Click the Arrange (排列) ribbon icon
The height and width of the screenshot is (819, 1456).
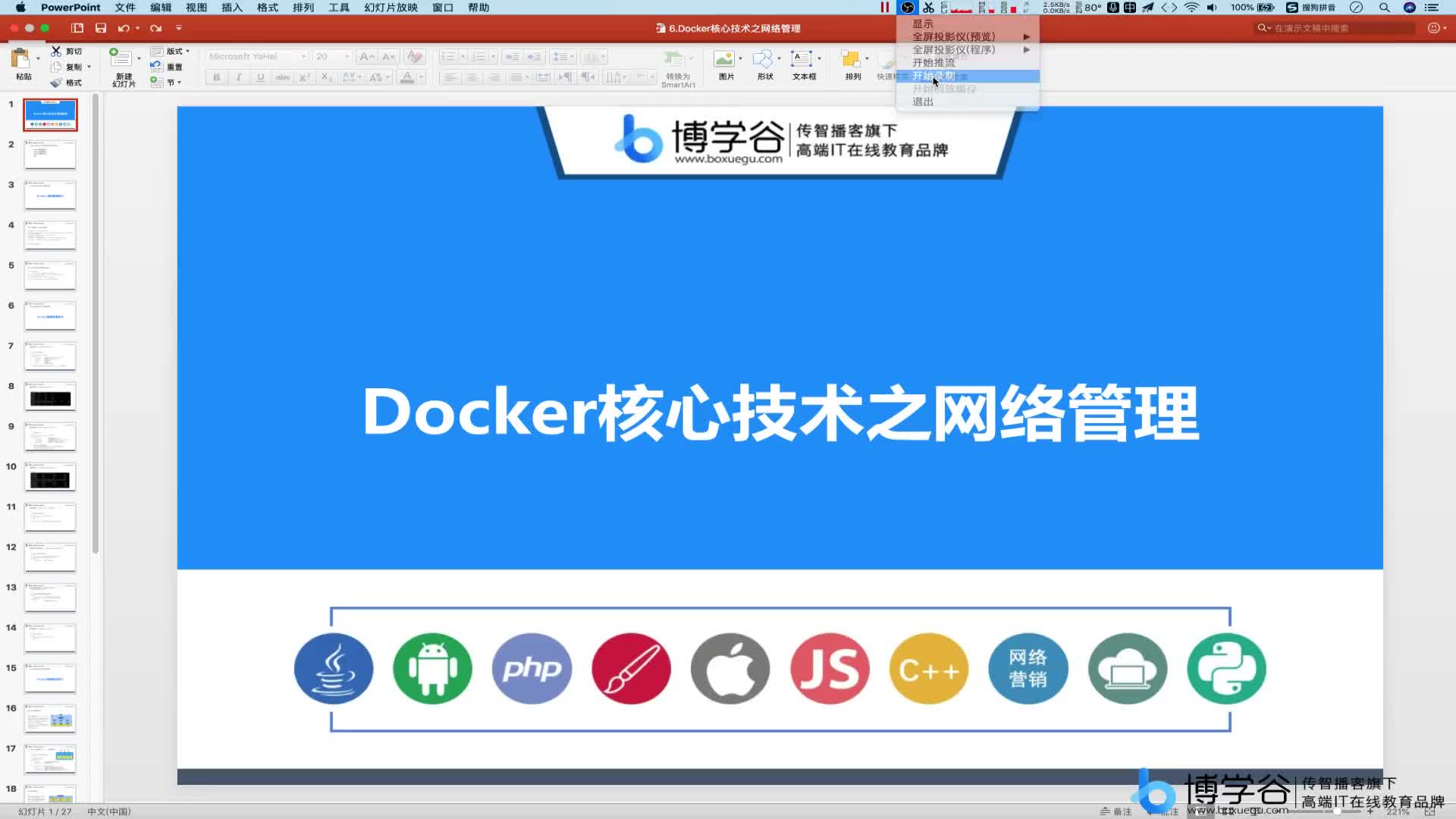(x=850, y=59)
